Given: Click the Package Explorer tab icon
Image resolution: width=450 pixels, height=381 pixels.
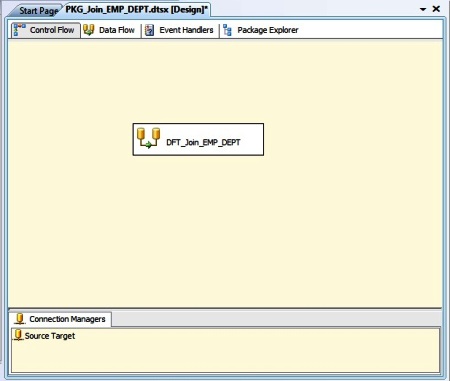Looking at the screenshot, I should click(x=227, y=30).
